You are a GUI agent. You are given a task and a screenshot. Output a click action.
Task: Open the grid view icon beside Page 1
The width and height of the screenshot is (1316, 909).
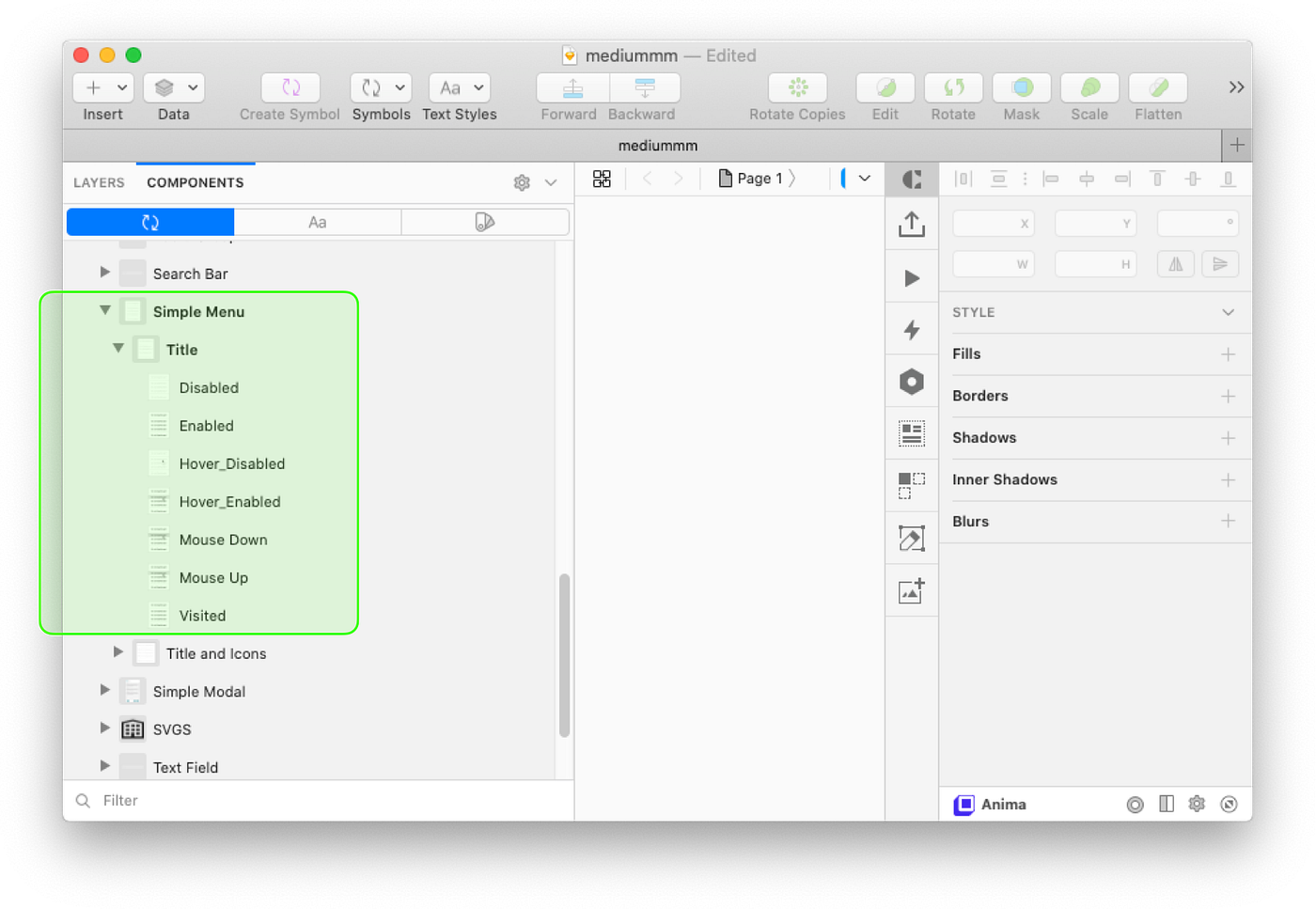click(602, 178)
